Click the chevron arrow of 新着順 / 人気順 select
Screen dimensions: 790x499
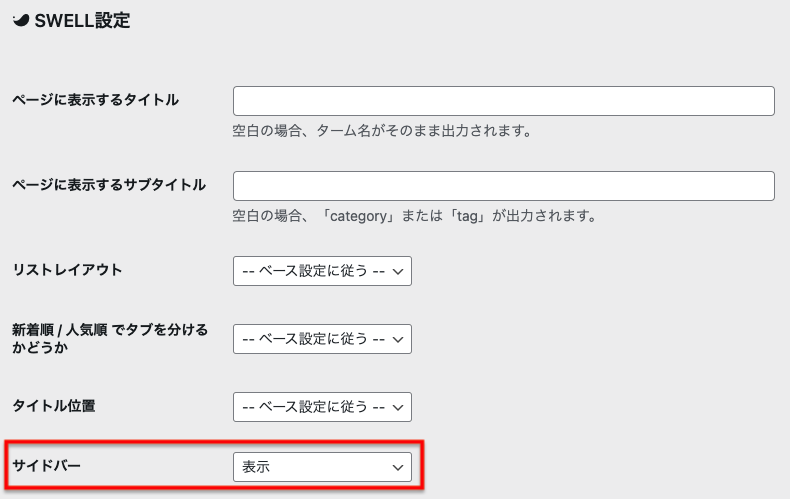(x=398, y=338)
